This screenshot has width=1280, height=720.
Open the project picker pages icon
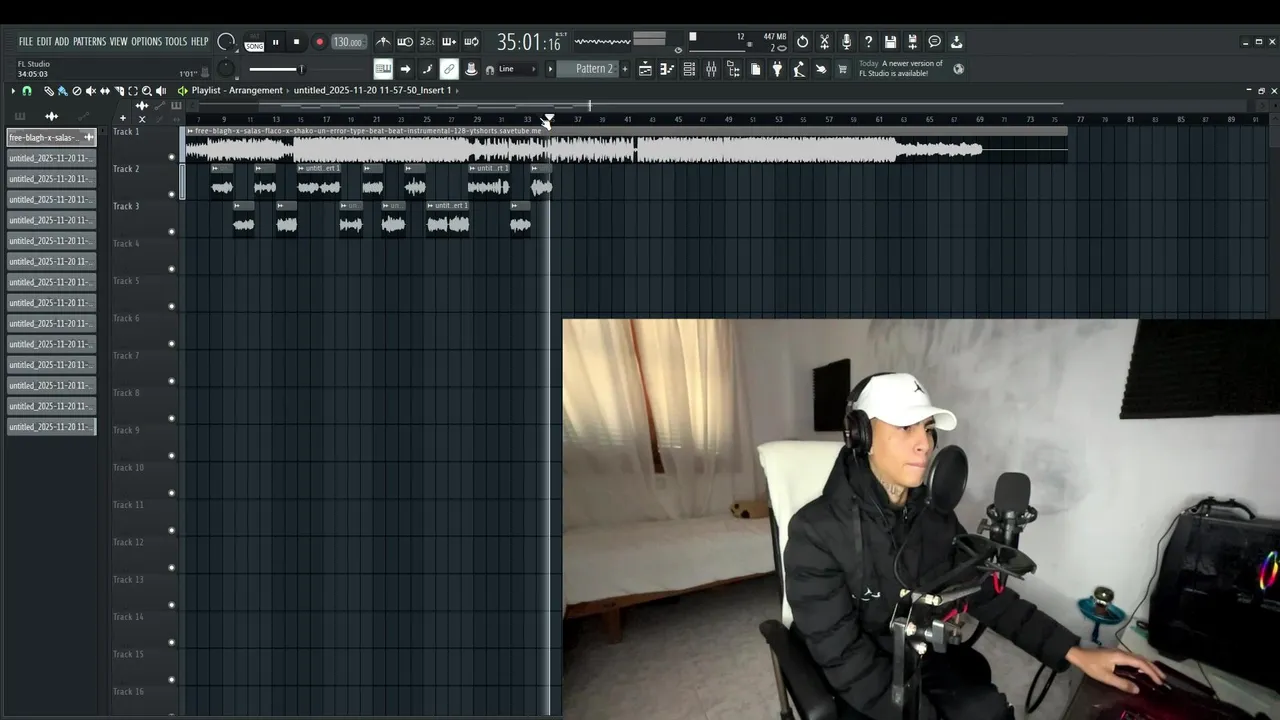pos(755,69)
